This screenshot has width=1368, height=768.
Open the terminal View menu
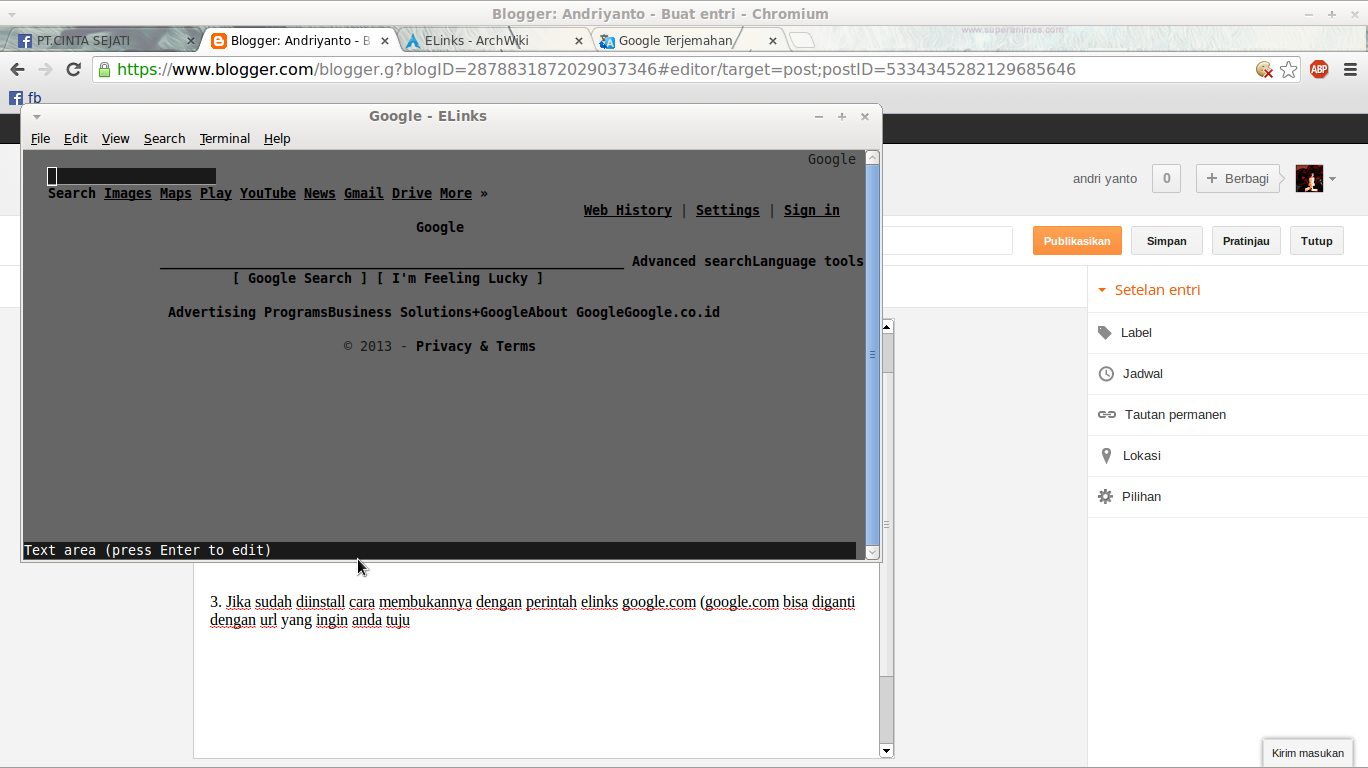tap(116, 139)
